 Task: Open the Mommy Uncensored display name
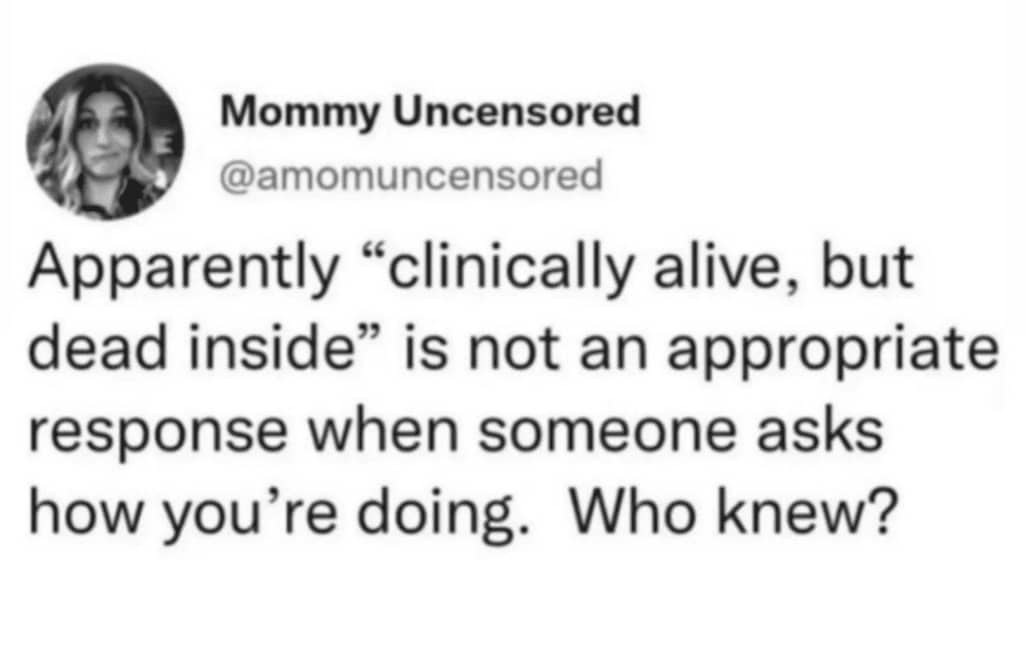[430, 113]
